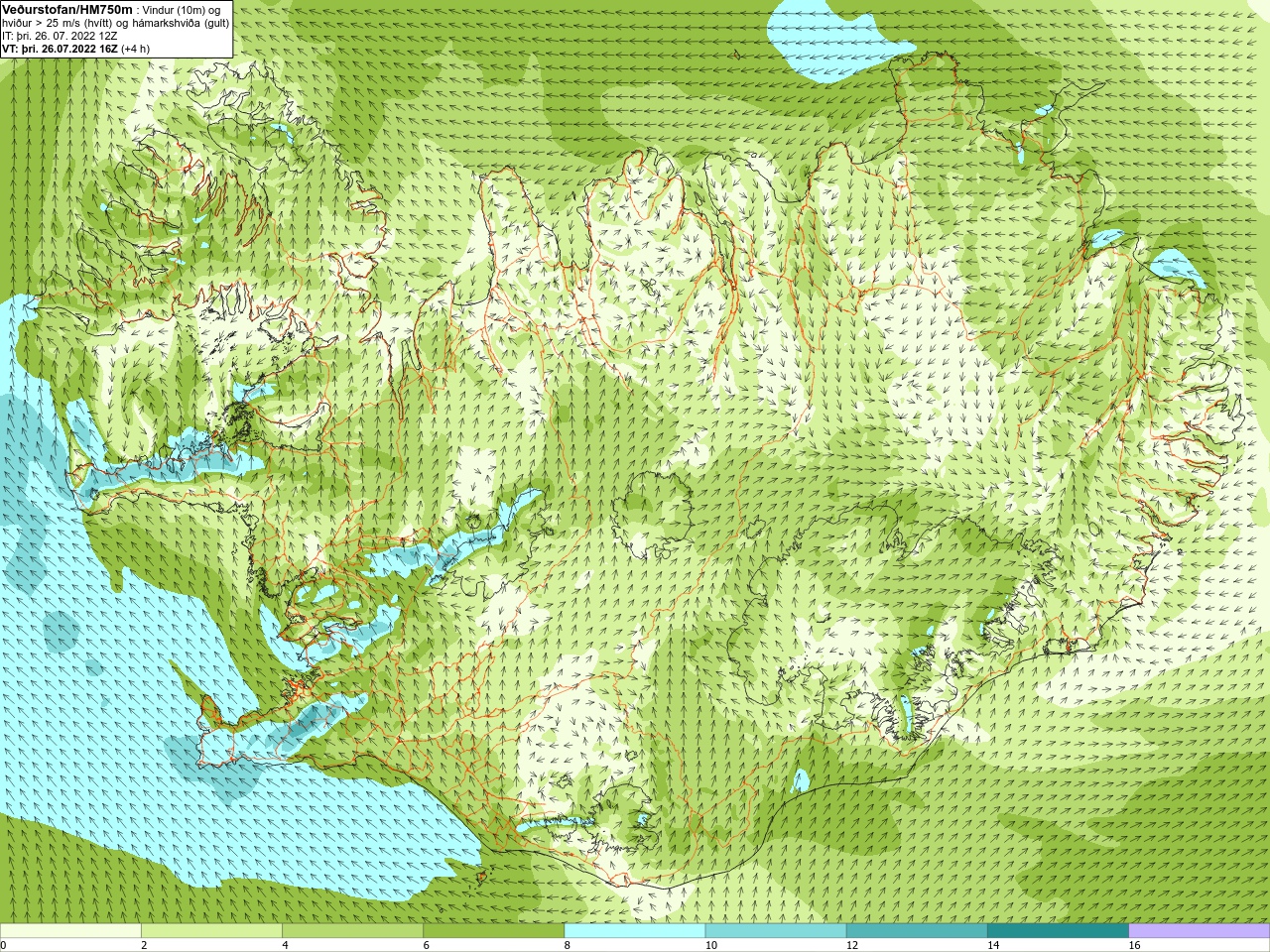Viewport: 1270px width, 952px height.
Task: Select the dark teal 14–16 legend segment
Action: pyautogui.click(x=1059, y=931)
